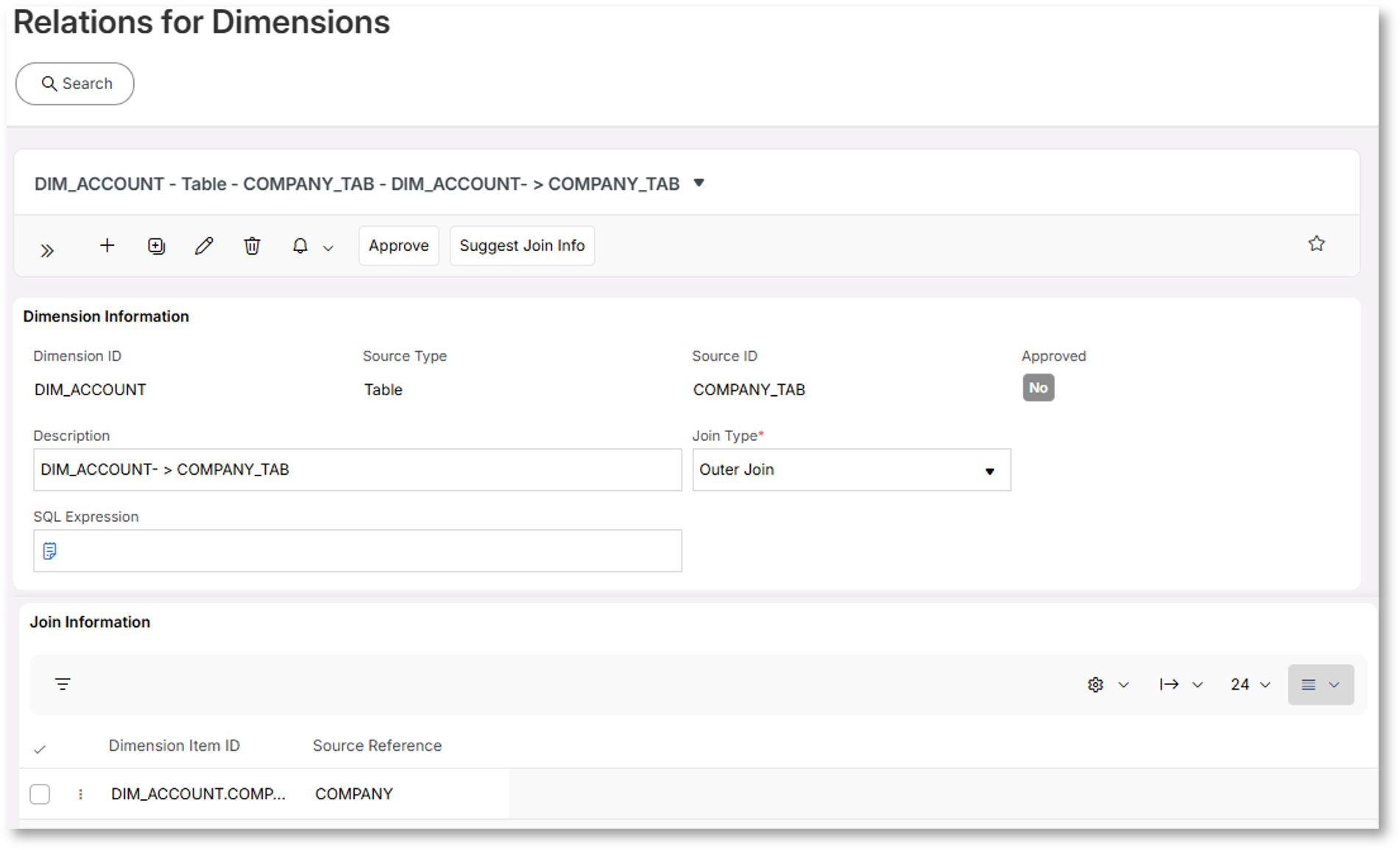The height and width of the screenshot is (850, 1400).
Task: Change list view layout button
Action: 1321,684
